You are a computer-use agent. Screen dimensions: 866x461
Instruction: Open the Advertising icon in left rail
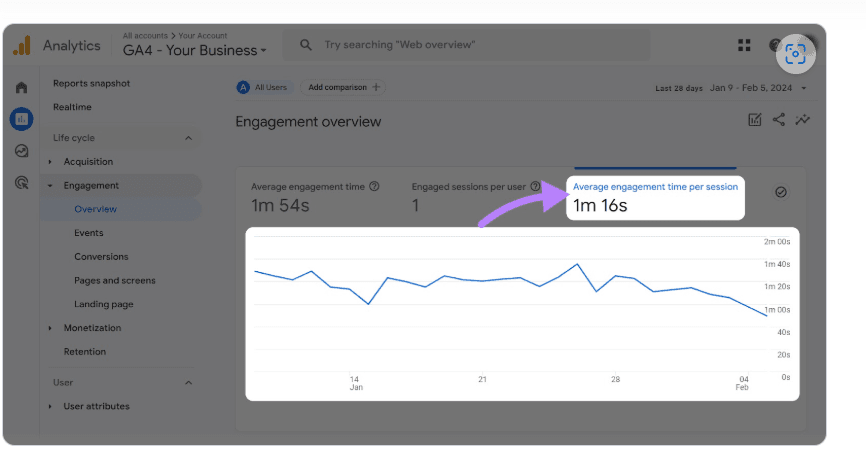[22, 183]
